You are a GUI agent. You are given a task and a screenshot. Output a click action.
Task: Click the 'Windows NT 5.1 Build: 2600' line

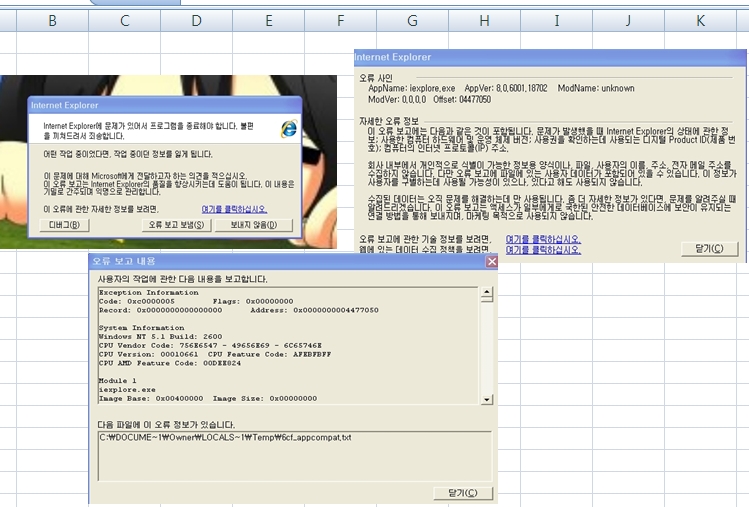[160, 336]
